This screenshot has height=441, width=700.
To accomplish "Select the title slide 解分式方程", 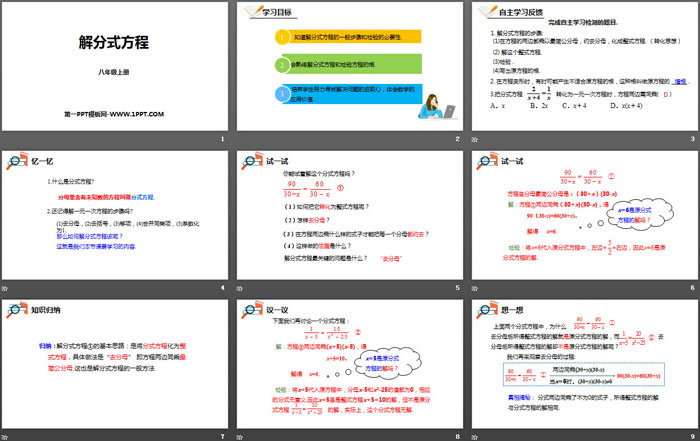I will [x=115, y=66].
